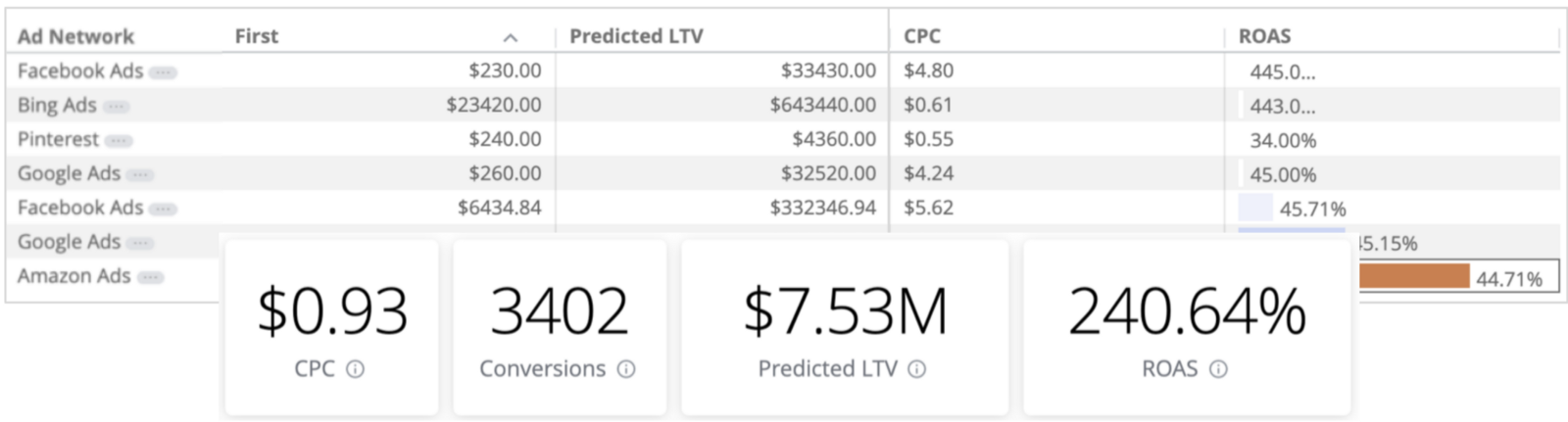Select the Pinterest network name
The height and width of the screenshot is (422, 1568).
tap(58, 139)
